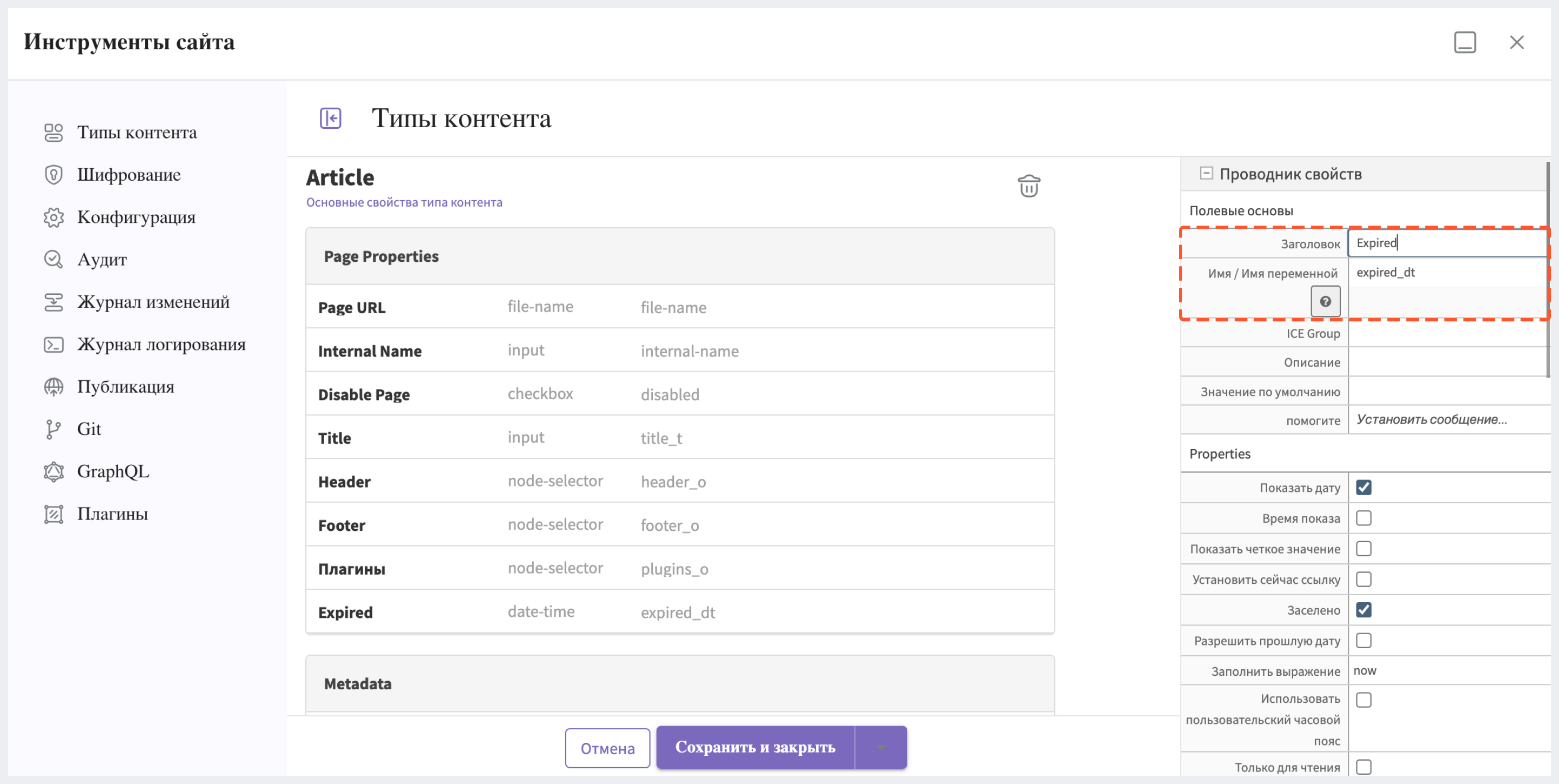
Task: Open Аудит in sidebar
Action: (x=102, y=260)
